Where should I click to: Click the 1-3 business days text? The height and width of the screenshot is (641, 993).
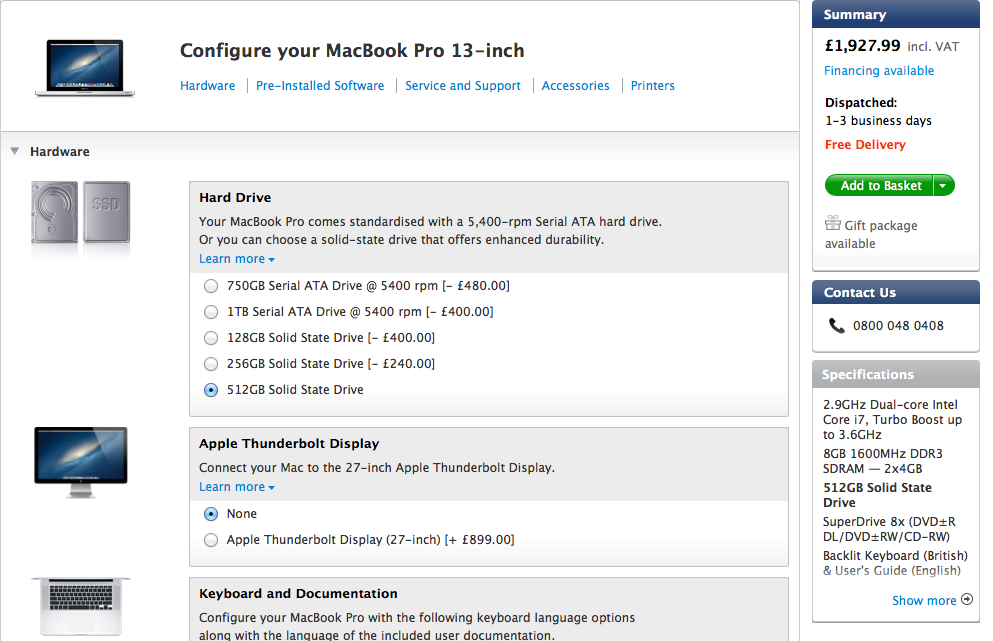(878, 121)
